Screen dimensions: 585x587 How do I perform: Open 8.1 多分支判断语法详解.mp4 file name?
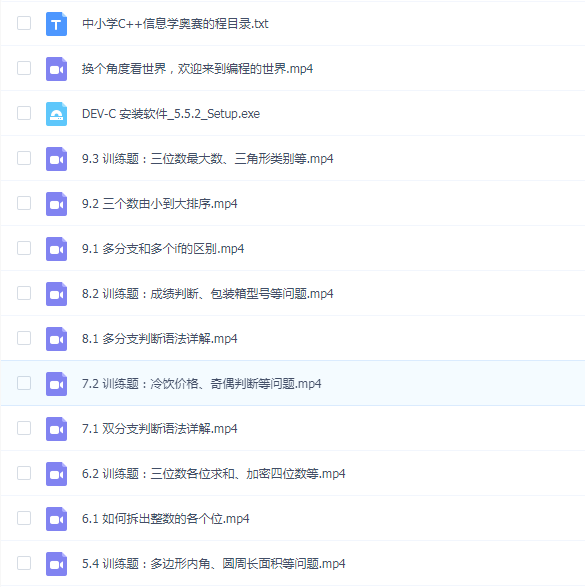[x=159, y=339]
